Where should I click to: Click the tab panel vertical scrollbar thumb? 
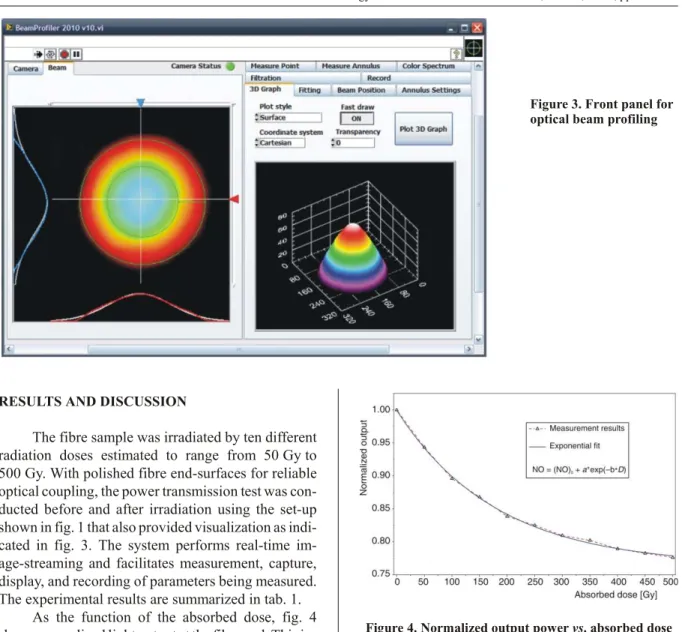(x=478, y=204)
